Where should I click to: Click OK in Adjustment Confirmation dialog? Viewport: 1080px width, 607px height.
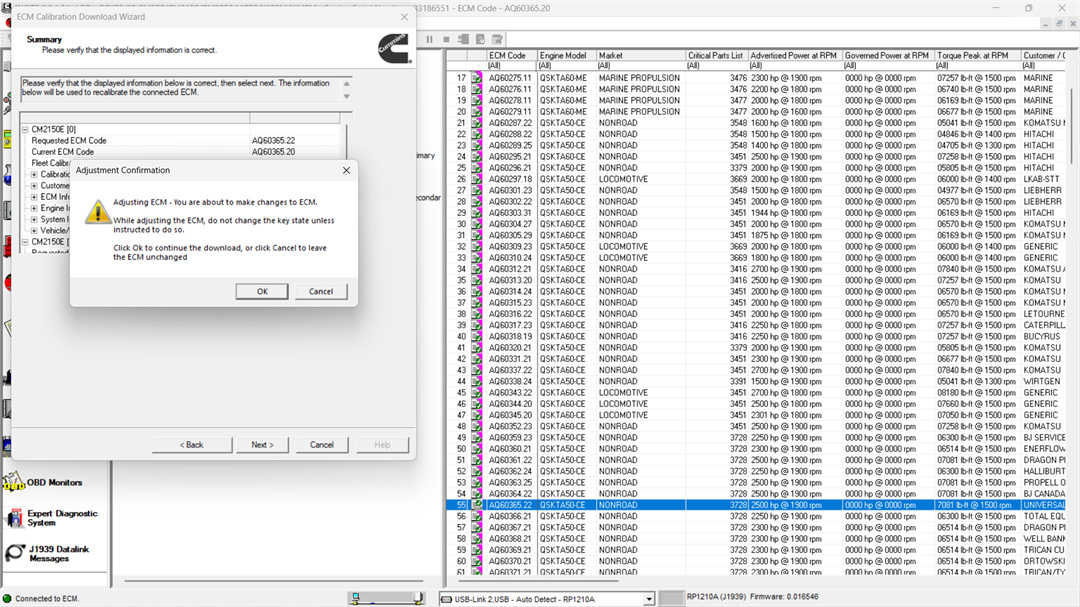click(x=261, y=291)
